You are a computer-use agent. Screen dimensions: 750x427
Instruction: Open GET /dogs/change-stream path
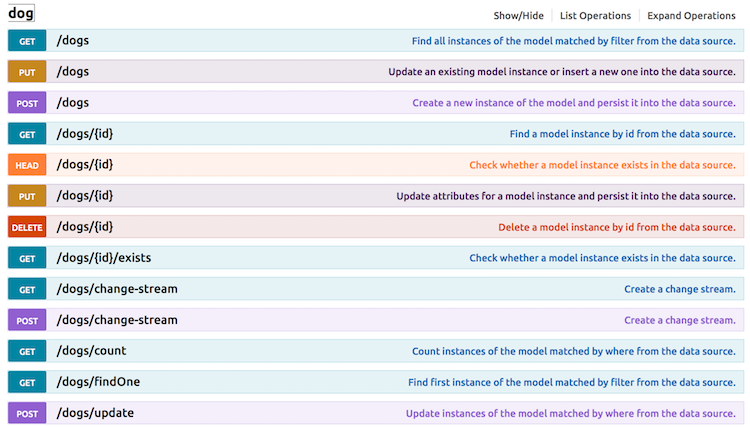tap(117, 289)
